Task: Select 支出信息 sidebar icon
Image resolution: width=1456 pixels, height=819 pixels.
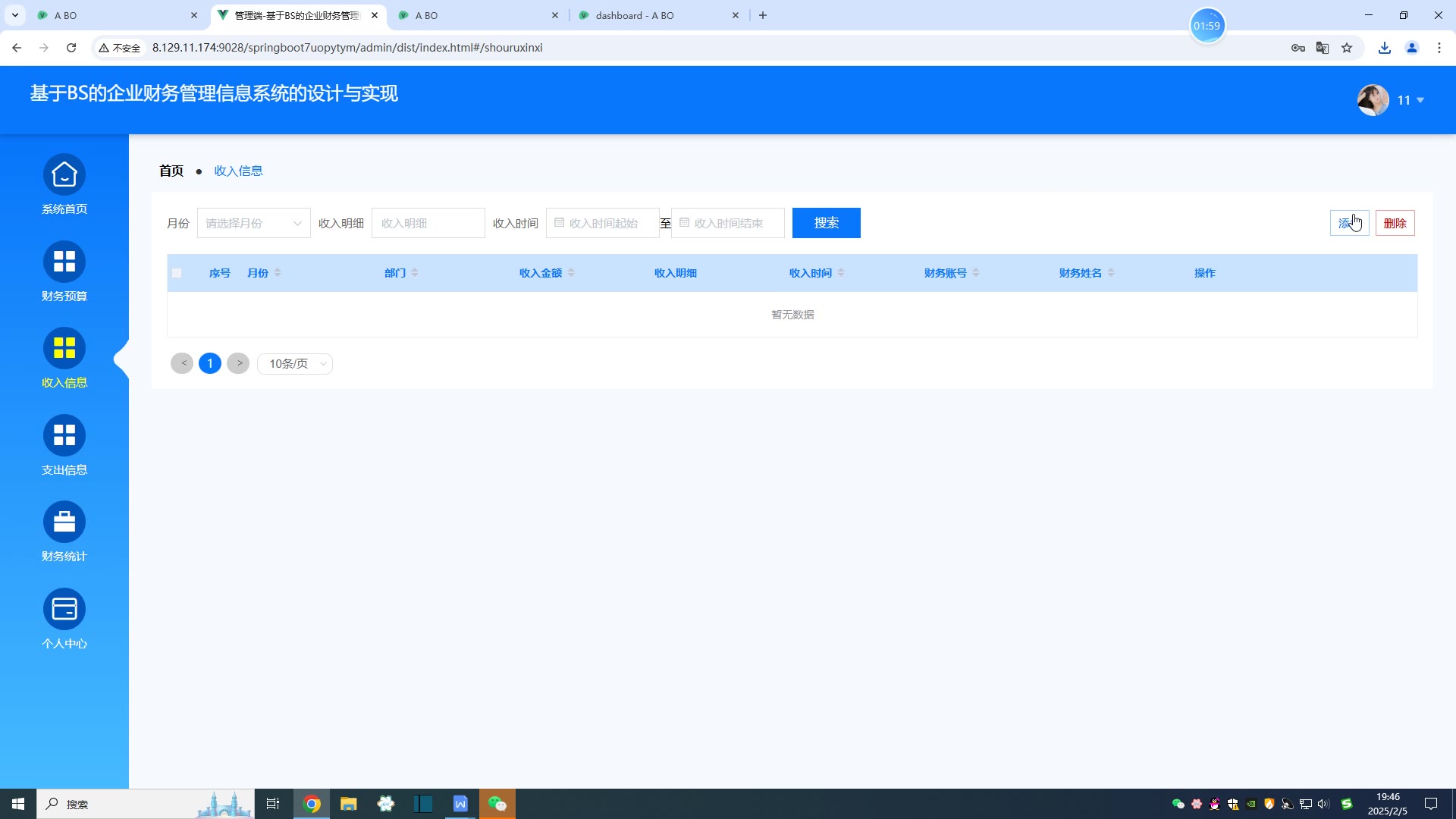Action: [64, 435]
